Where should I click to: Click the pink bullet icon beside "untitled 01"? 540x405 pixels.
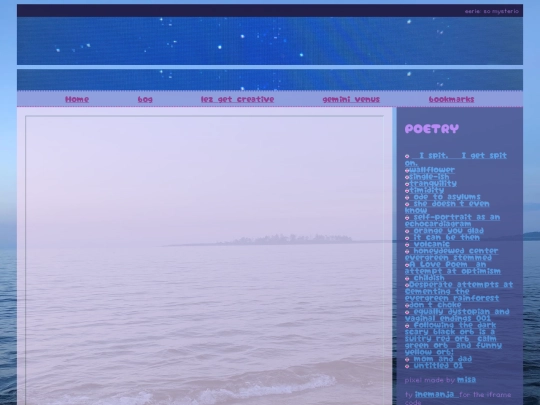tap(407, 366)
